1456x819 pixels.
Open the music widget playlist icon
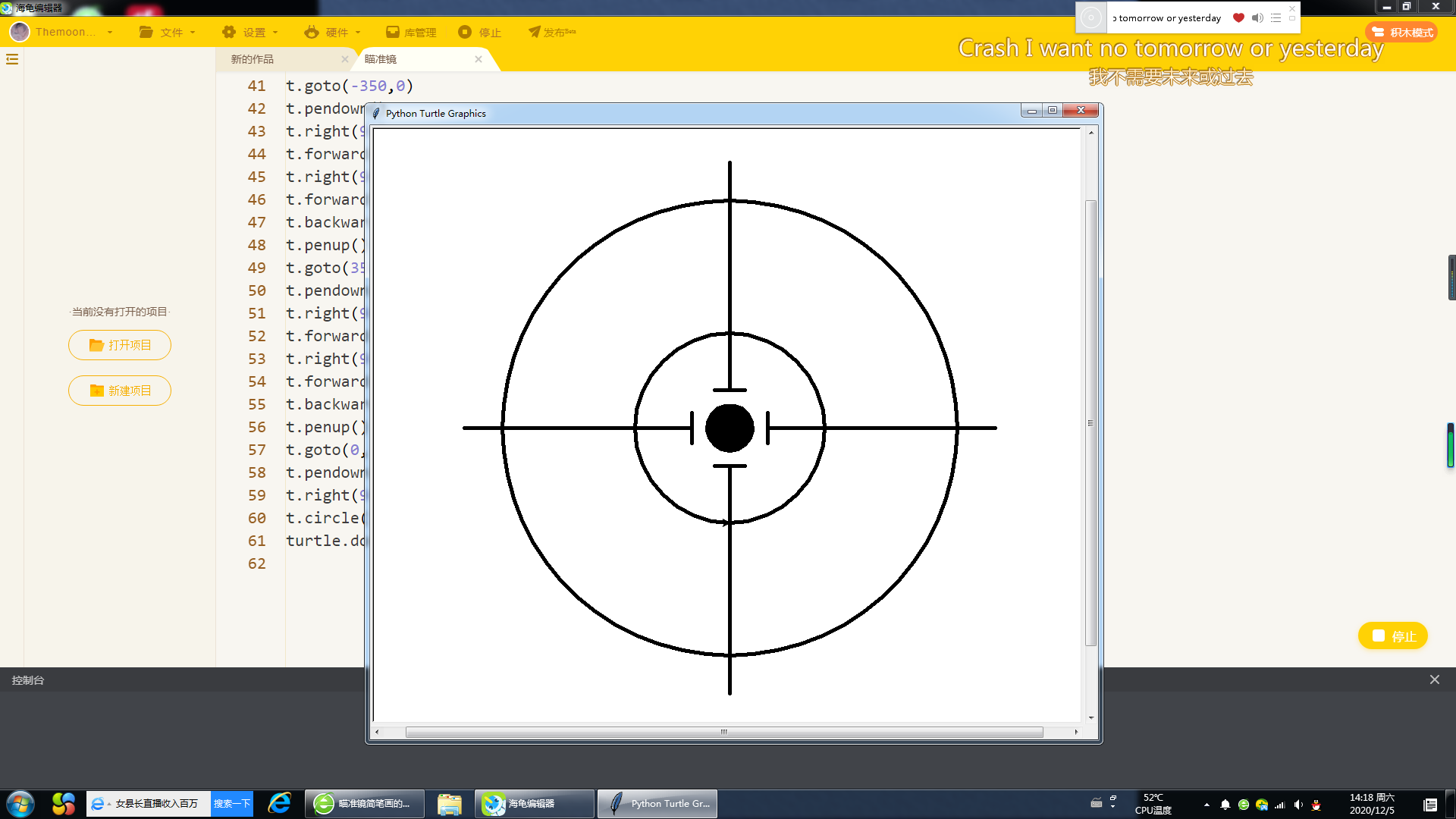pyautogui.click(x=1276, y=17)
